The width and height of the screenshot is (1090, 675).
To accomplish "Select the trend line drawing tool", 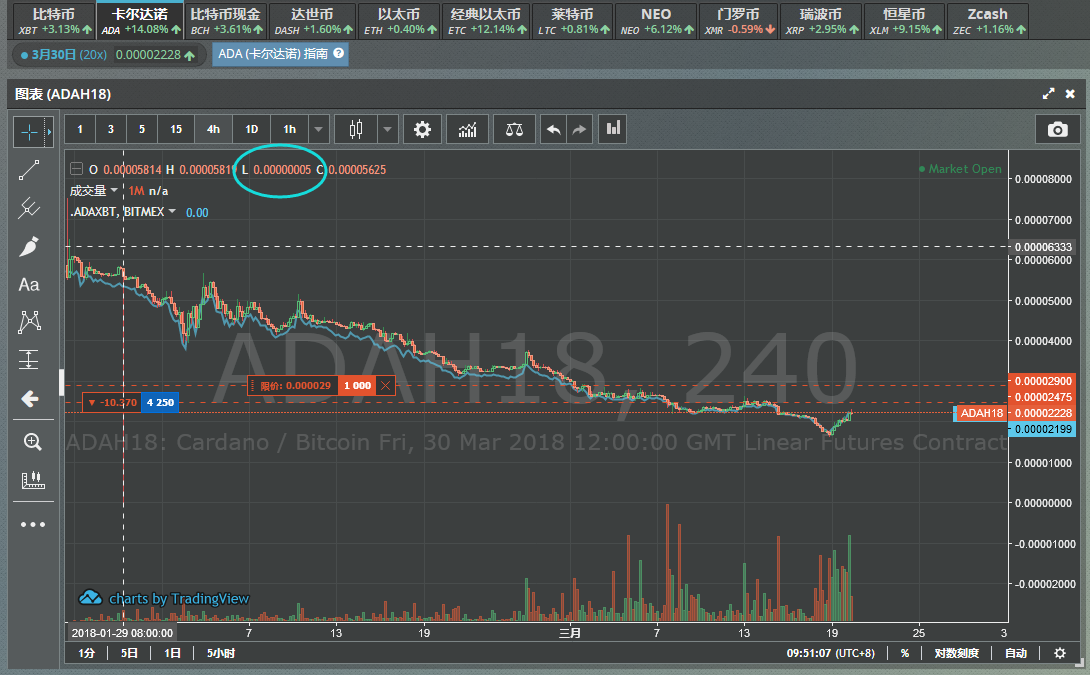I will (29, 170).
